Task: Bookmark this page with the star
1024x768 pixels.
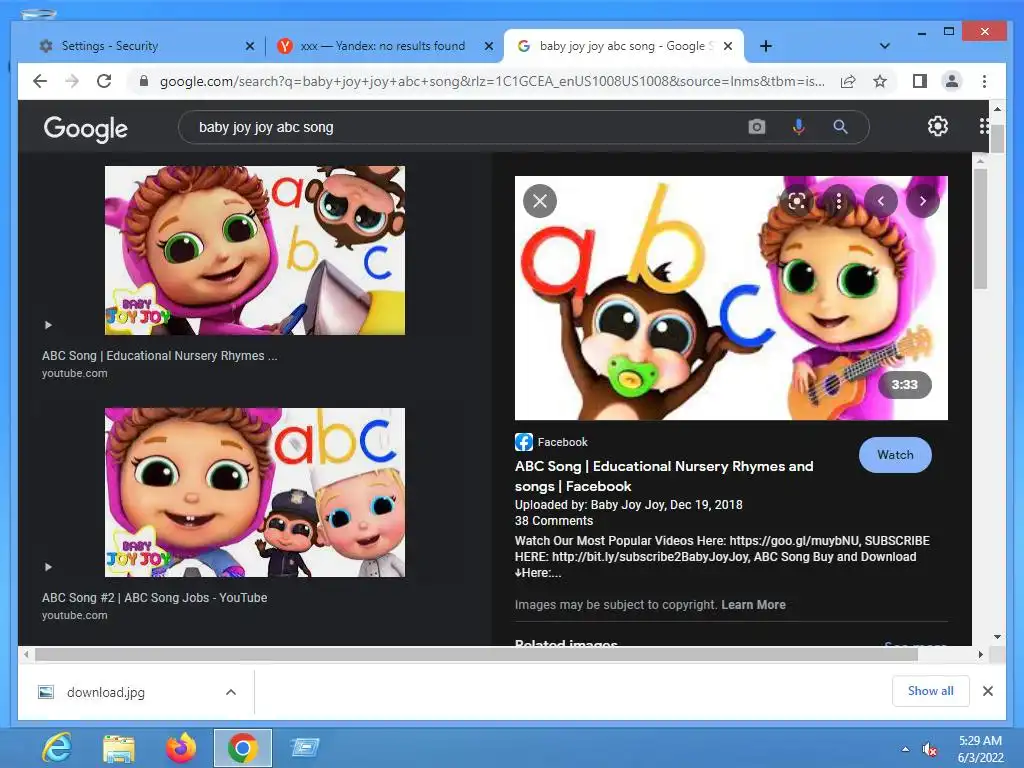Action: [880, 81]
